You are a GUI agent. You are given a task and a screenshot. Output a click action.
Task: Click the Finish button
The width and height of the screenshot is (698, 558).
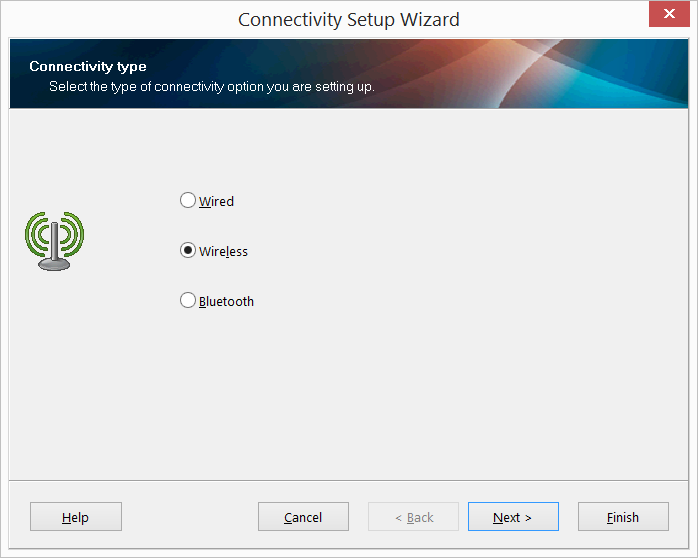coord(623,517)
